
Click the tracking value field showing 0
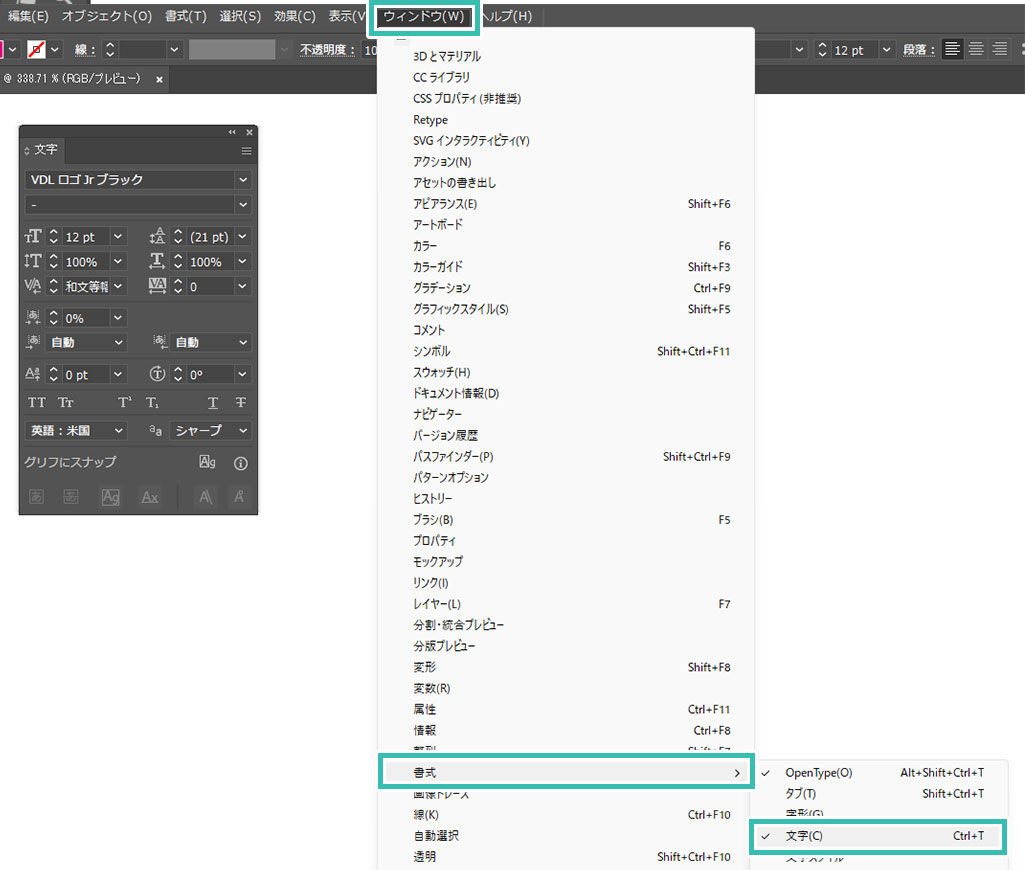coord(210,286)
